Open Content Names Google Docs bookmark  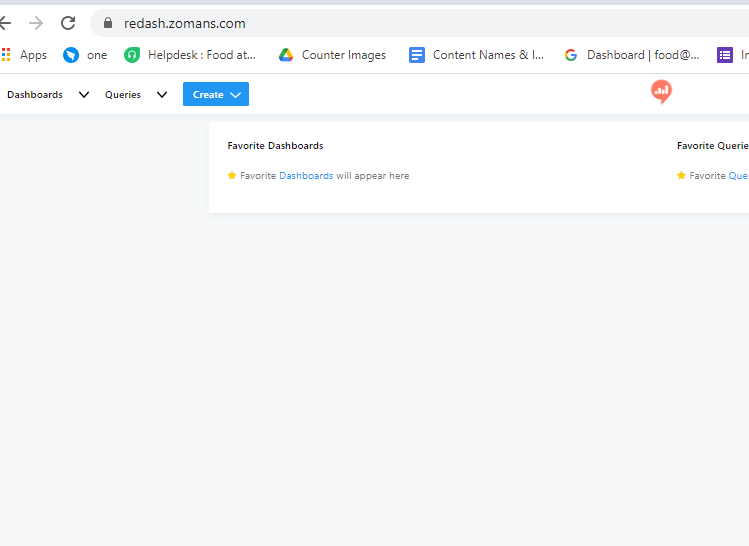(476, 55)
